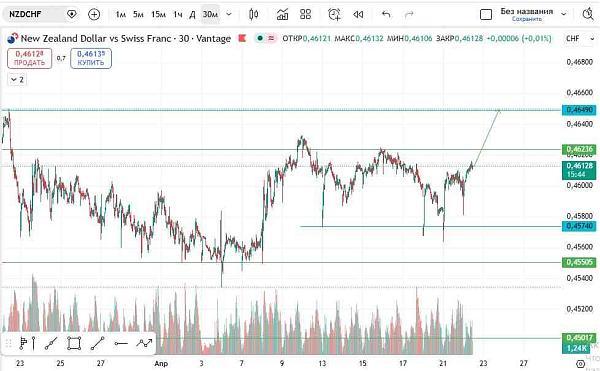Screen dimensions: 600x371
Task: Open quick search magnifier at top right
Action: click(588, 14)
